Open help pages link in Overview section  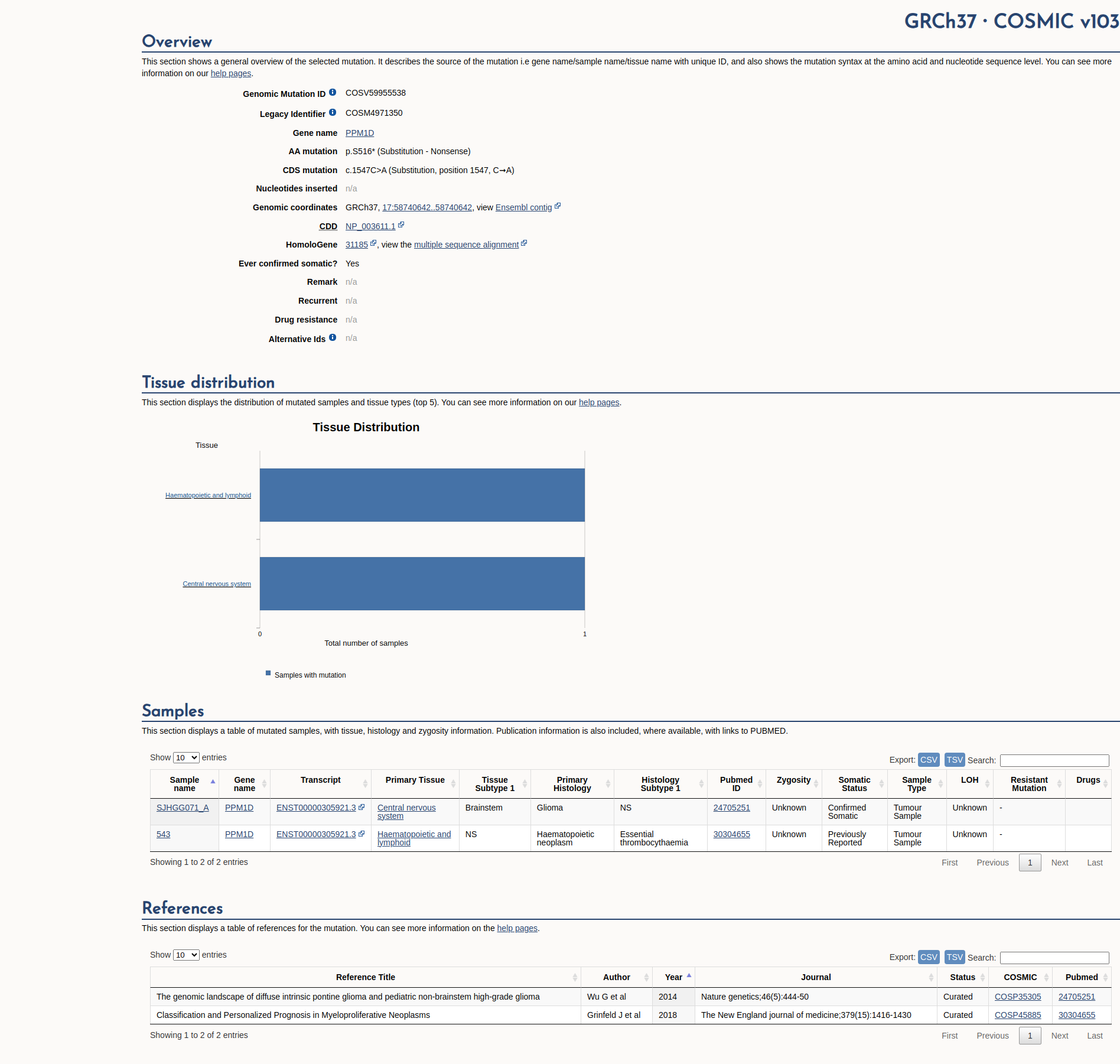[x=231, y=73]
